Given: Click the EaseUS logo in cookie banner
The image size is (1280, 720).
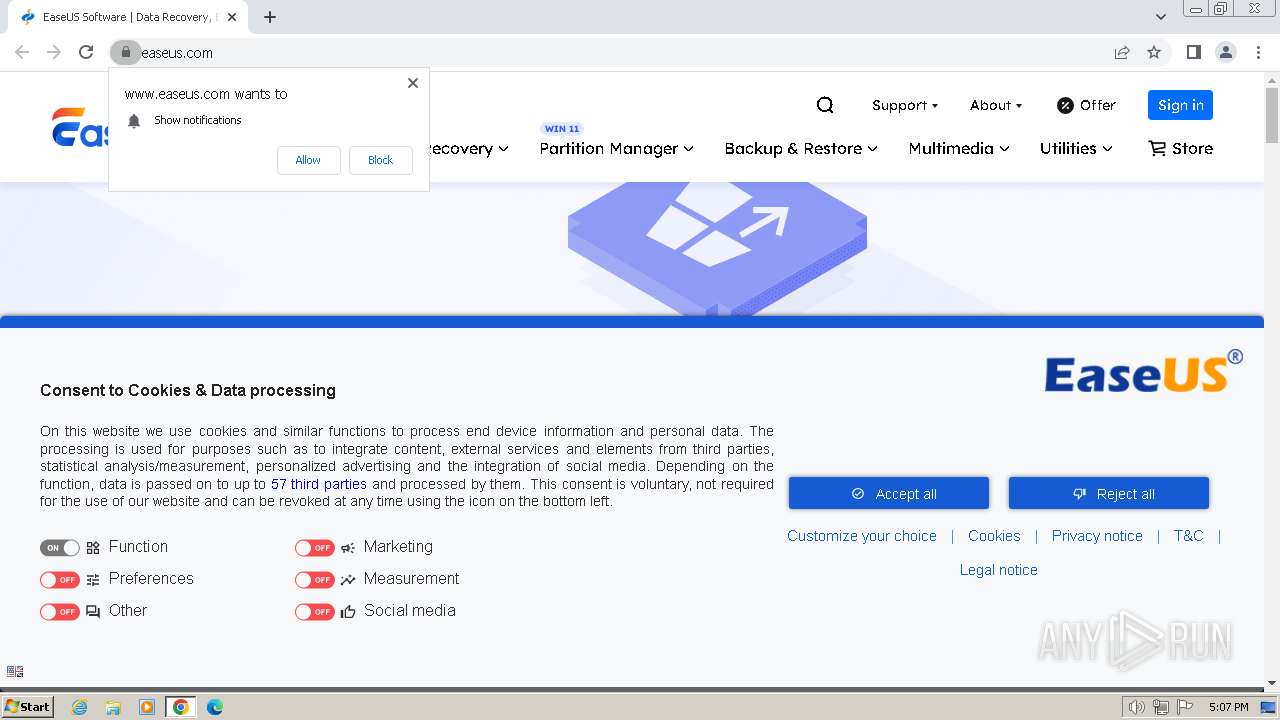Looking at the screenshot, I should click(x=1144, y=371).
